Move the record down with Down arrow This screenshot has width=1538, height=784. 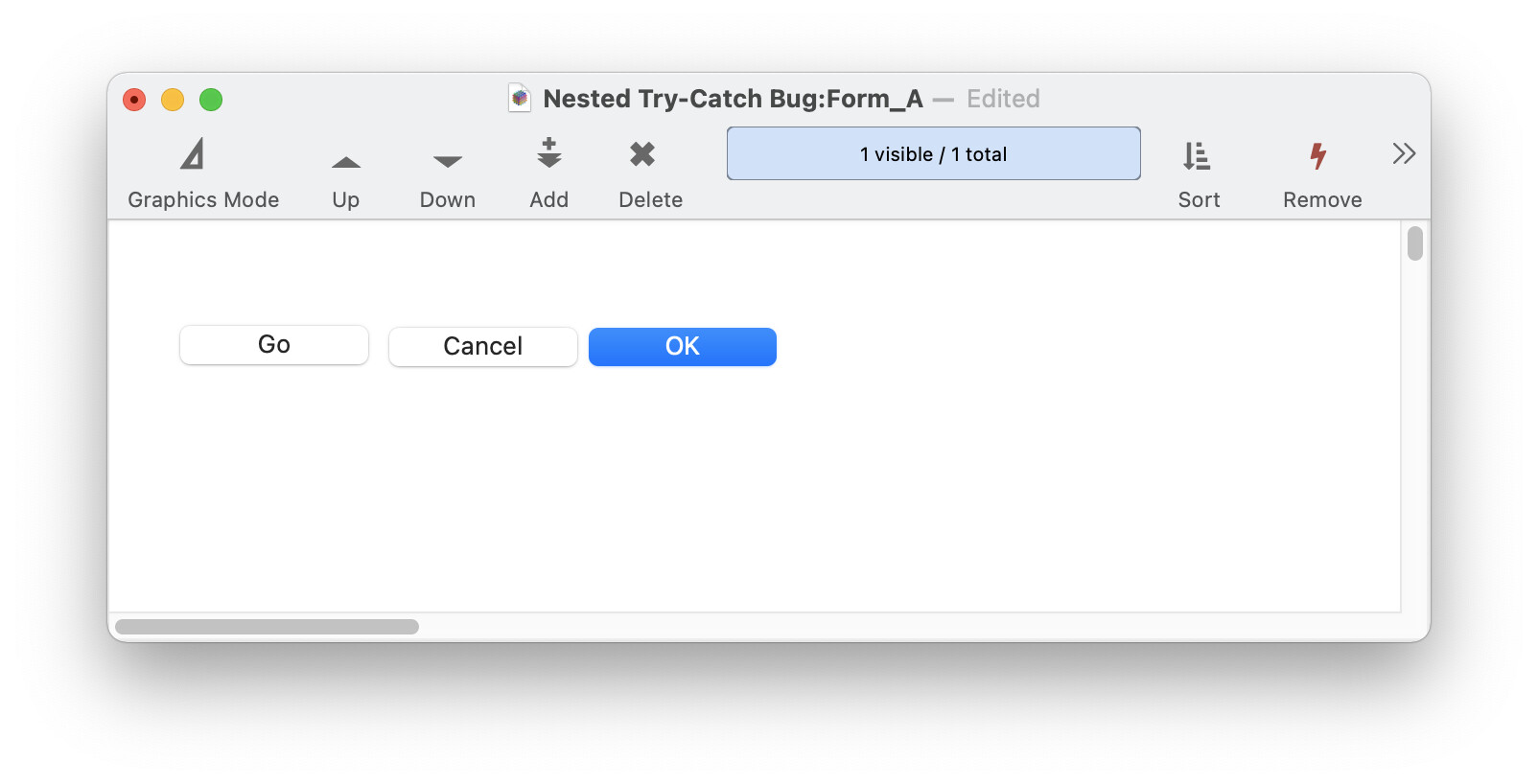pyautogui.click(x=448, y=162)
